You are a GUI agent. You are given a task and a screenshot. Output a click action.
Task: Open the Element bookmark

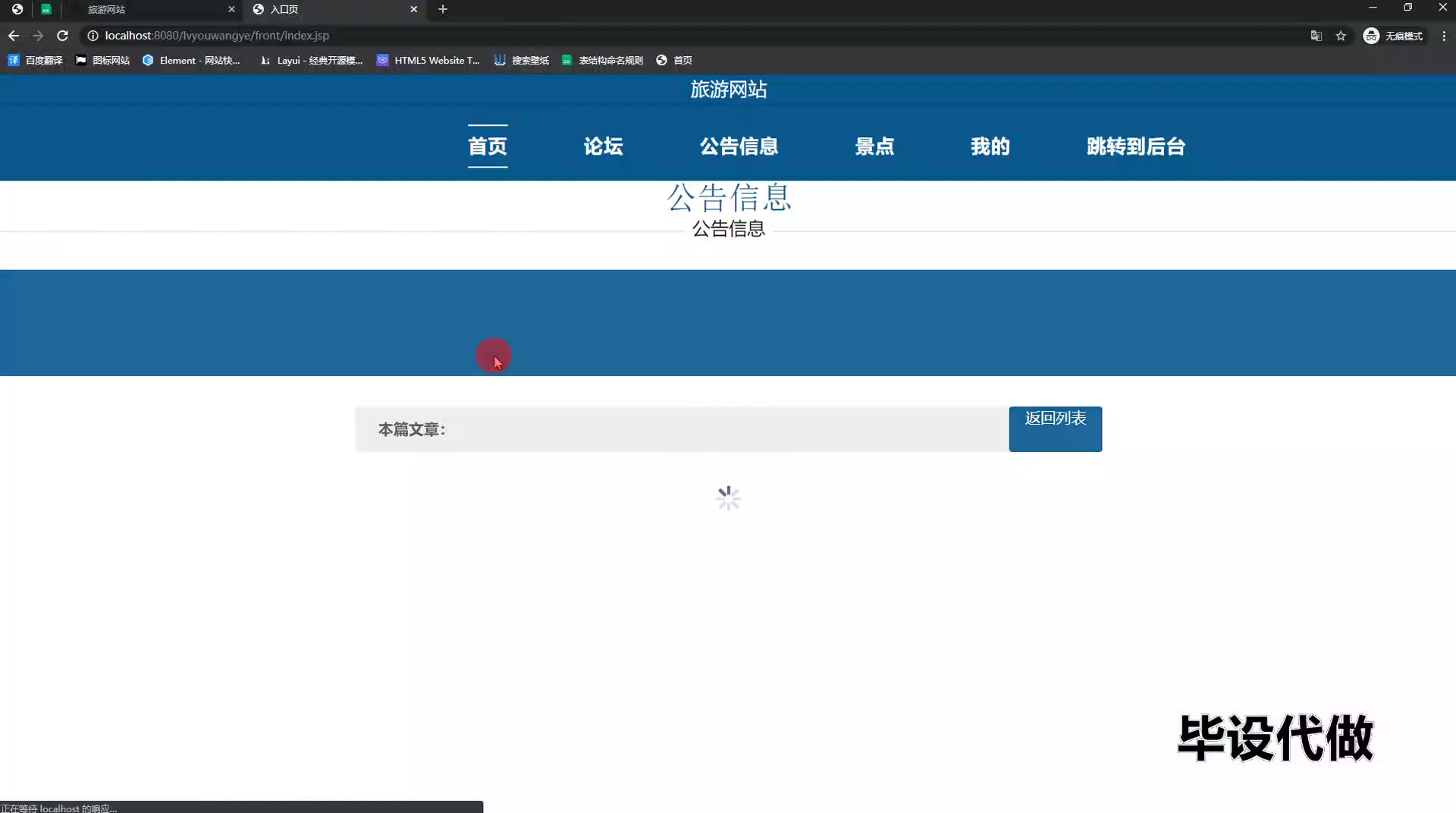coord(191,60)
